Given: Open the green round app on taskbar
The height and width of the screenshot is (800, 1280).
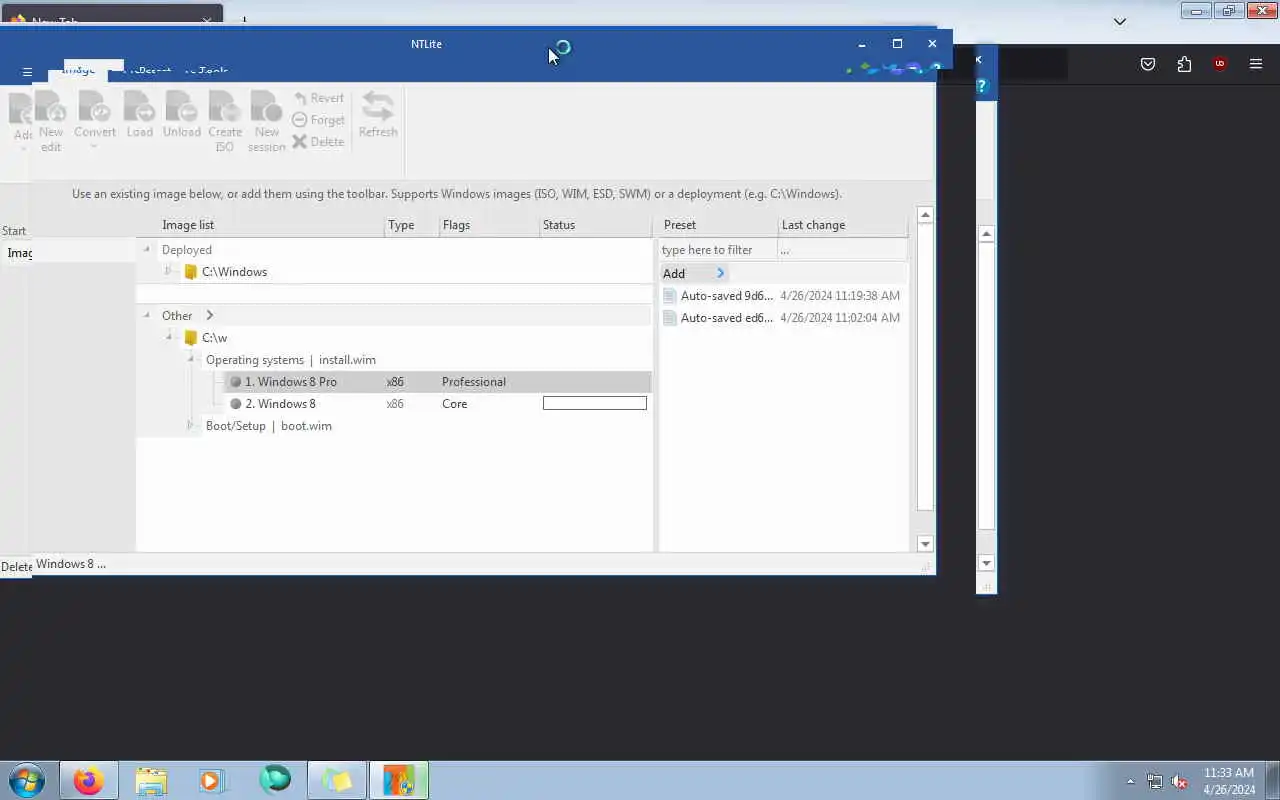Looking at the screenshot, I should 275,779.
